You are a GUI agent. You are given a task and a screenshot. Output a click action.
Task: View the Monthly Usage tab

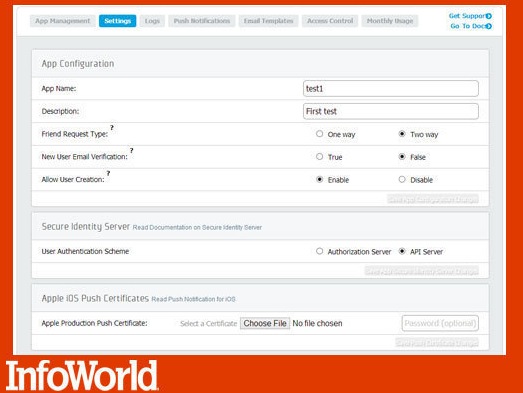click(x=390, y=21)
